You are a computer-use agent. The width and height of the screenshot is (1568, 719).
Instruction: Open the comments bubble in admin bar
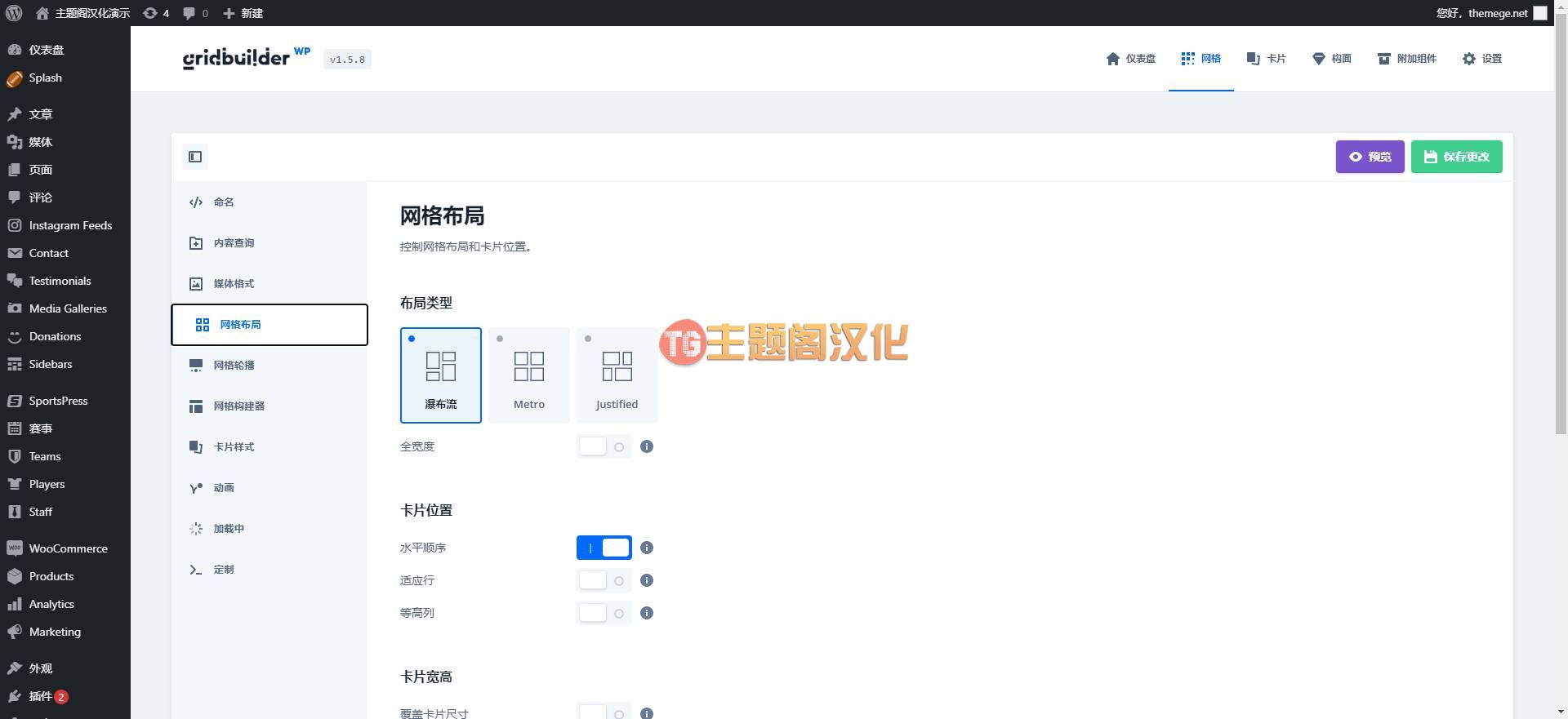195,13
